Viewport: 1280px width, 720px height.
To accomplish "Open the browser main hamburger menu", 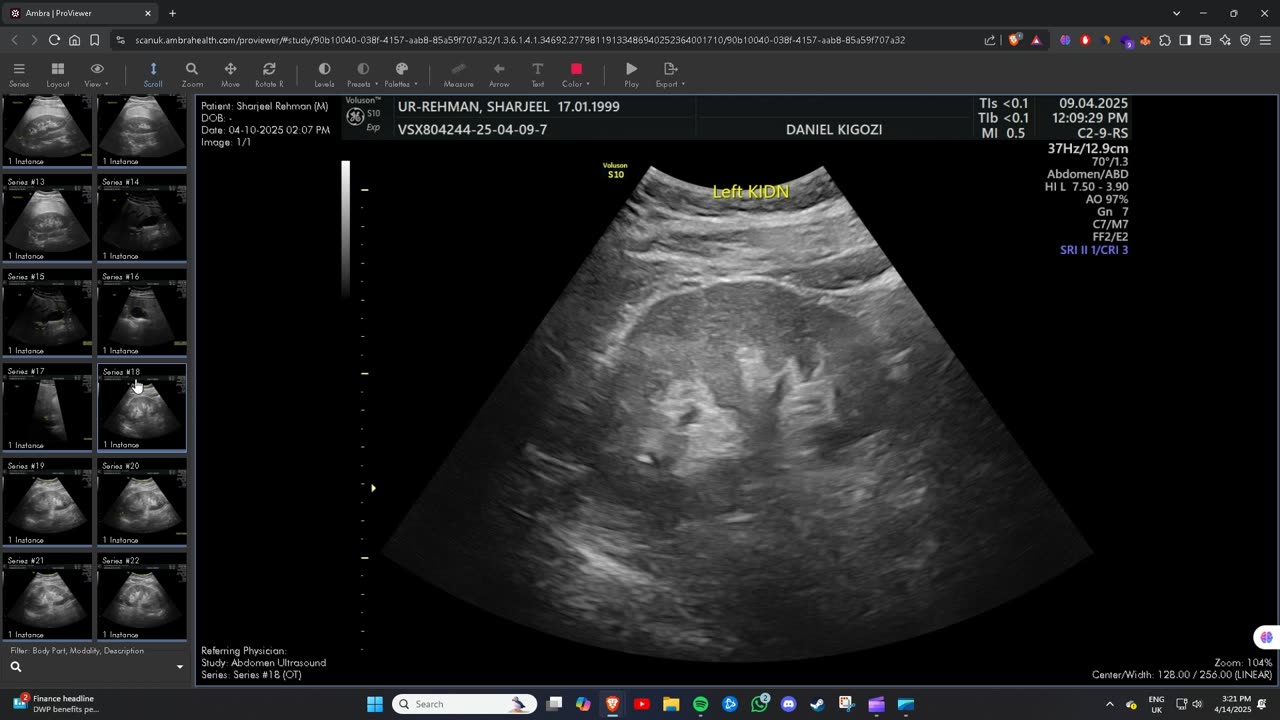I will point(1265,40).
